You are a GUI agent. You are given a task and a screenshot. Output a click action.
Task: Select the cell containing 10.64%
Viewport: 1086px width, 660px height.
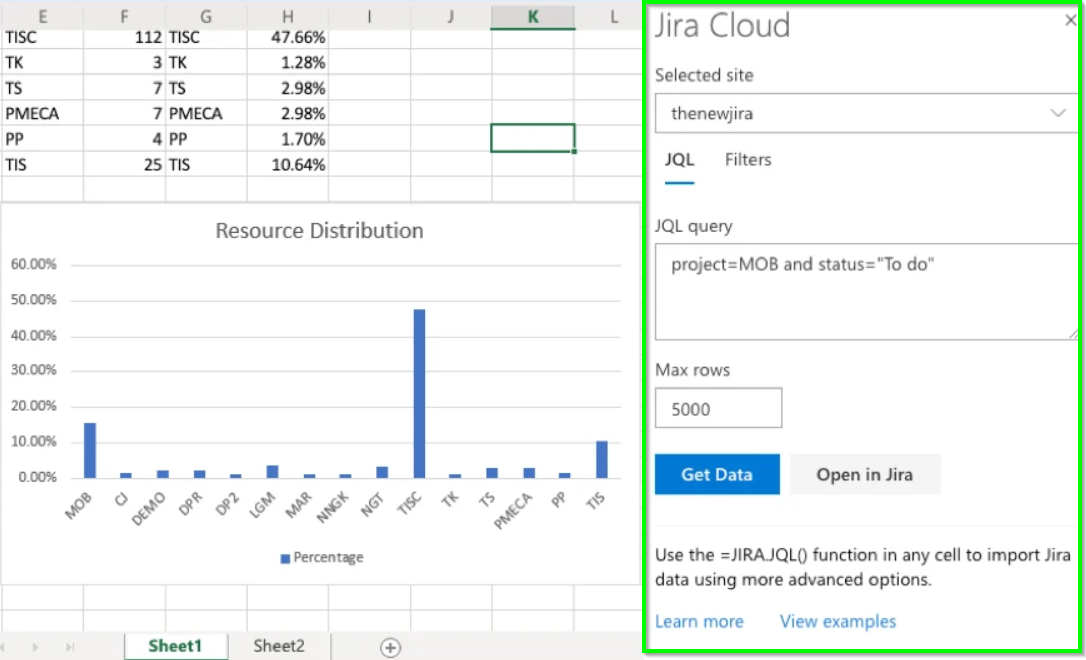(x=287, y=165)
